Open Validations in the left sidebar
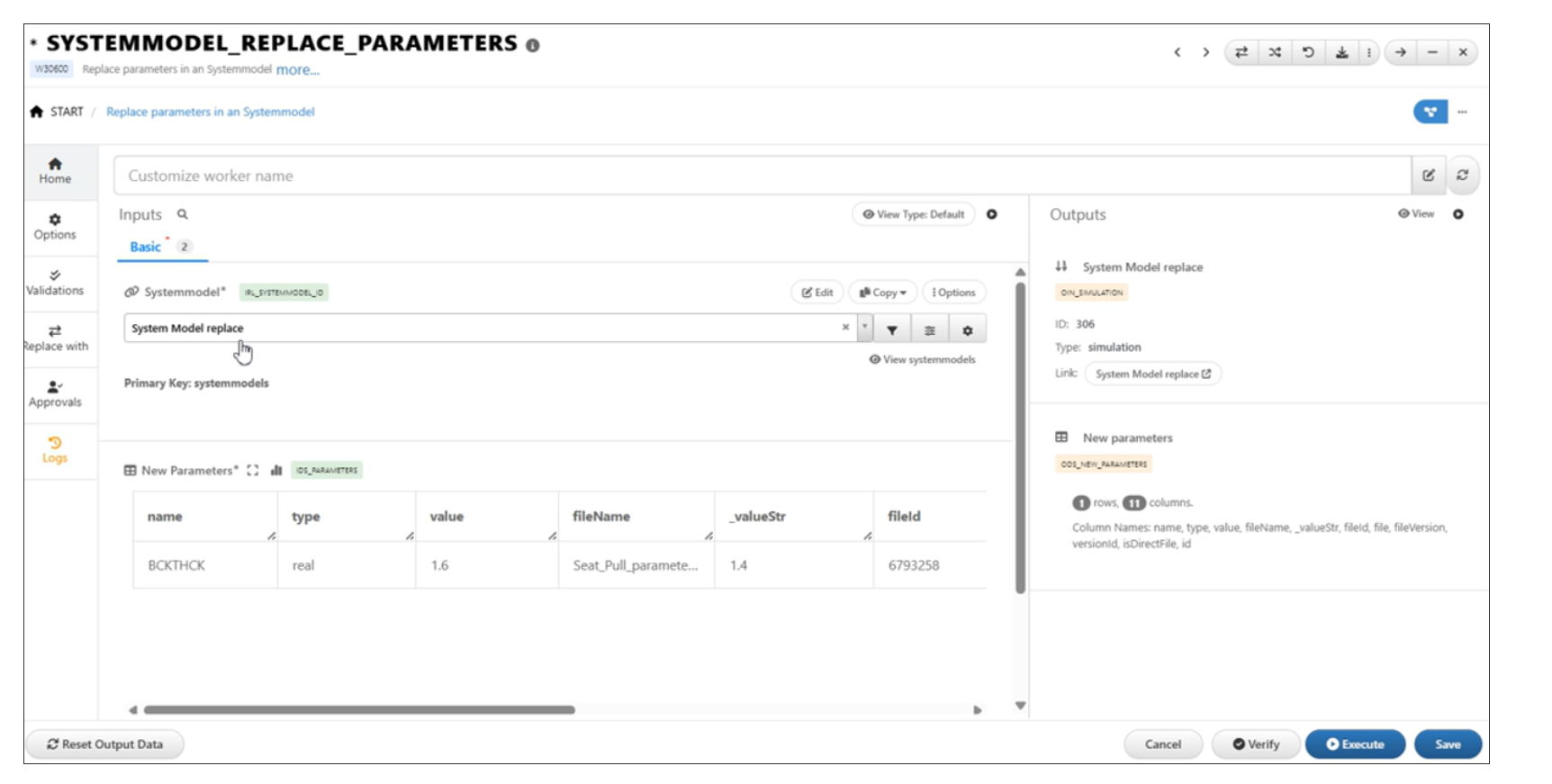The image size is (1552, 784). pyautogui.click(x=55, y=282)
